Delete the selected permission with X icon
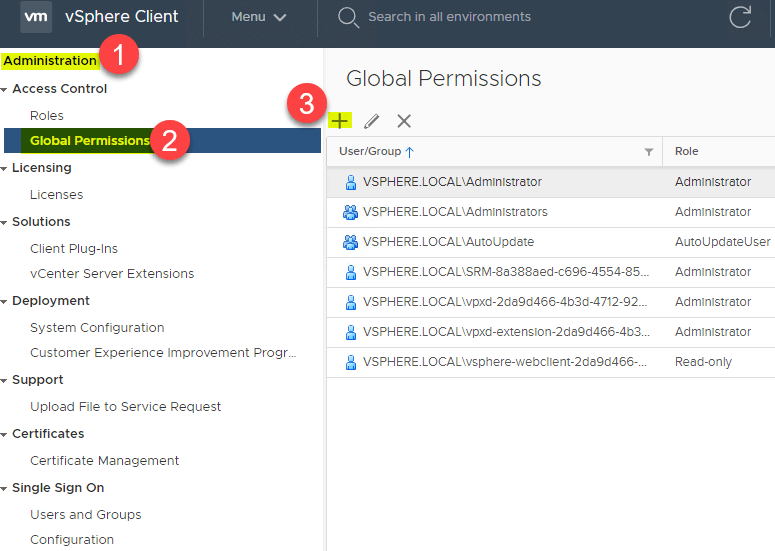This screenshot has width=775, height=551. coord(404,121)
